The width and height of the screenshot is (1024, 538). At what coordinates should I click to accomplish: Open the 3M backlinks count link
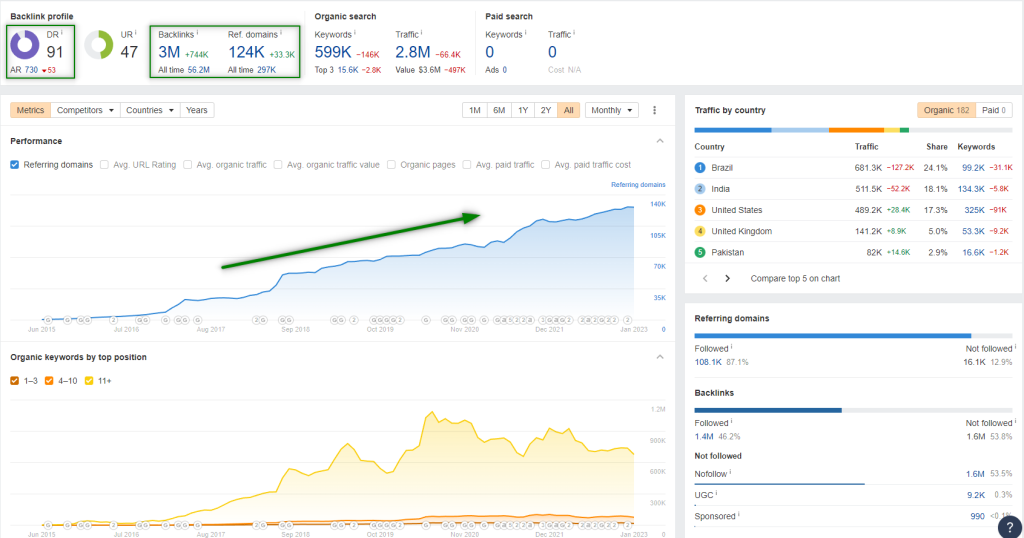point(169,52)
